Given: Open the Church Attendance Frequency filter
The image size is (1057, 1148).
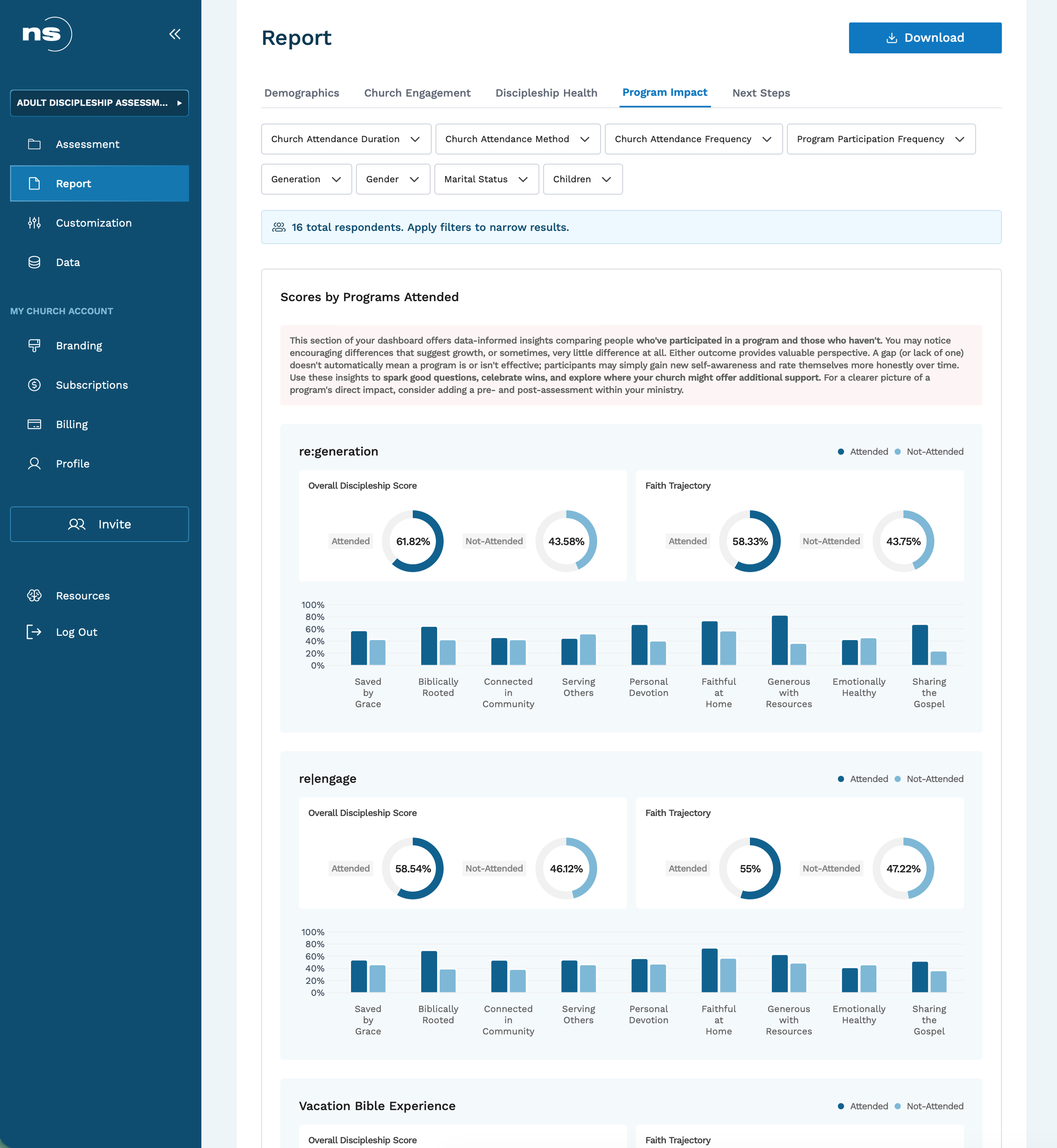Looking at the screenshot, I should 693,139.
